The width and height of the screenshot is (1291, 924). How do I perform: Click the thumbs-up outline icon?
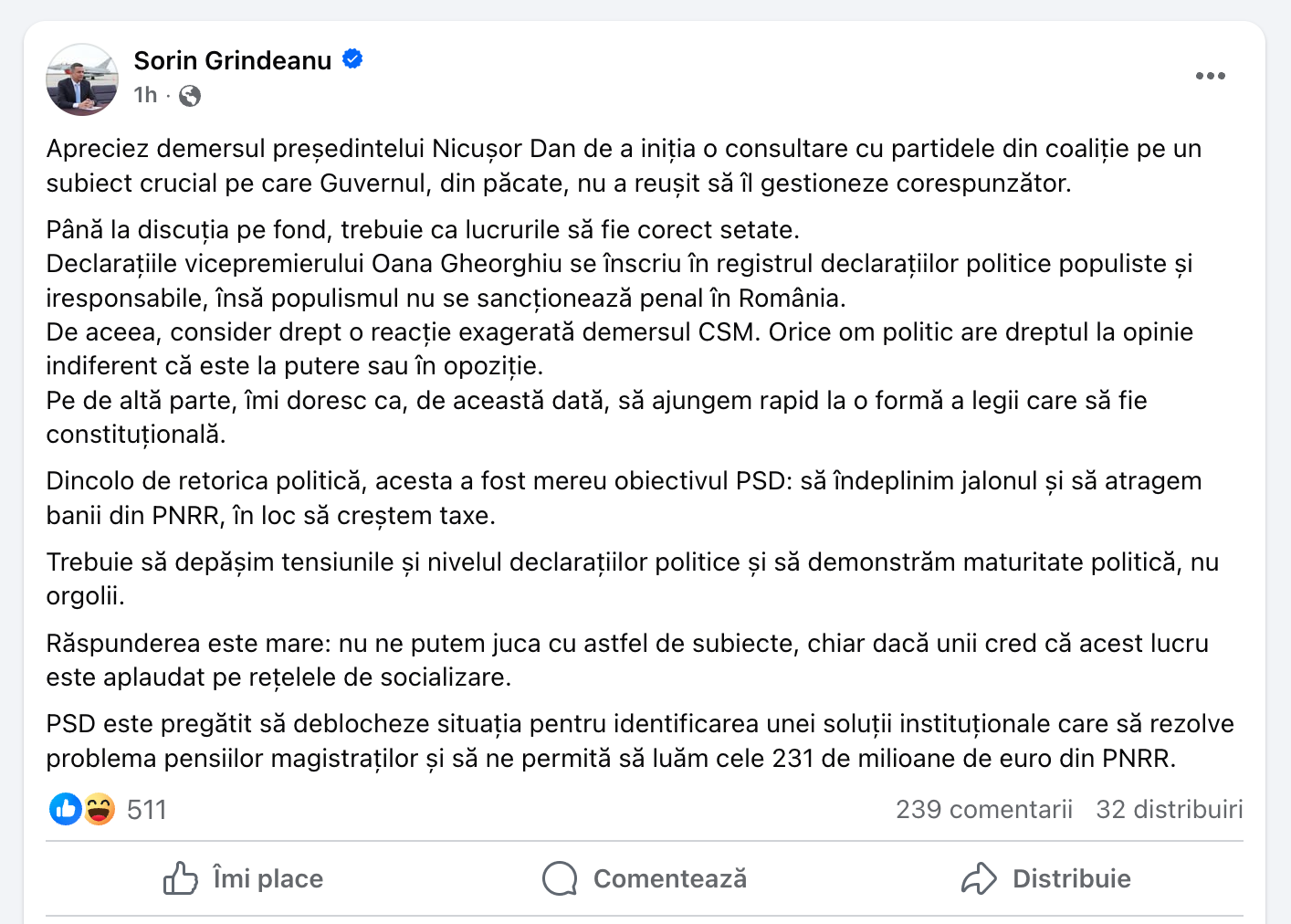tap(180, 878)
